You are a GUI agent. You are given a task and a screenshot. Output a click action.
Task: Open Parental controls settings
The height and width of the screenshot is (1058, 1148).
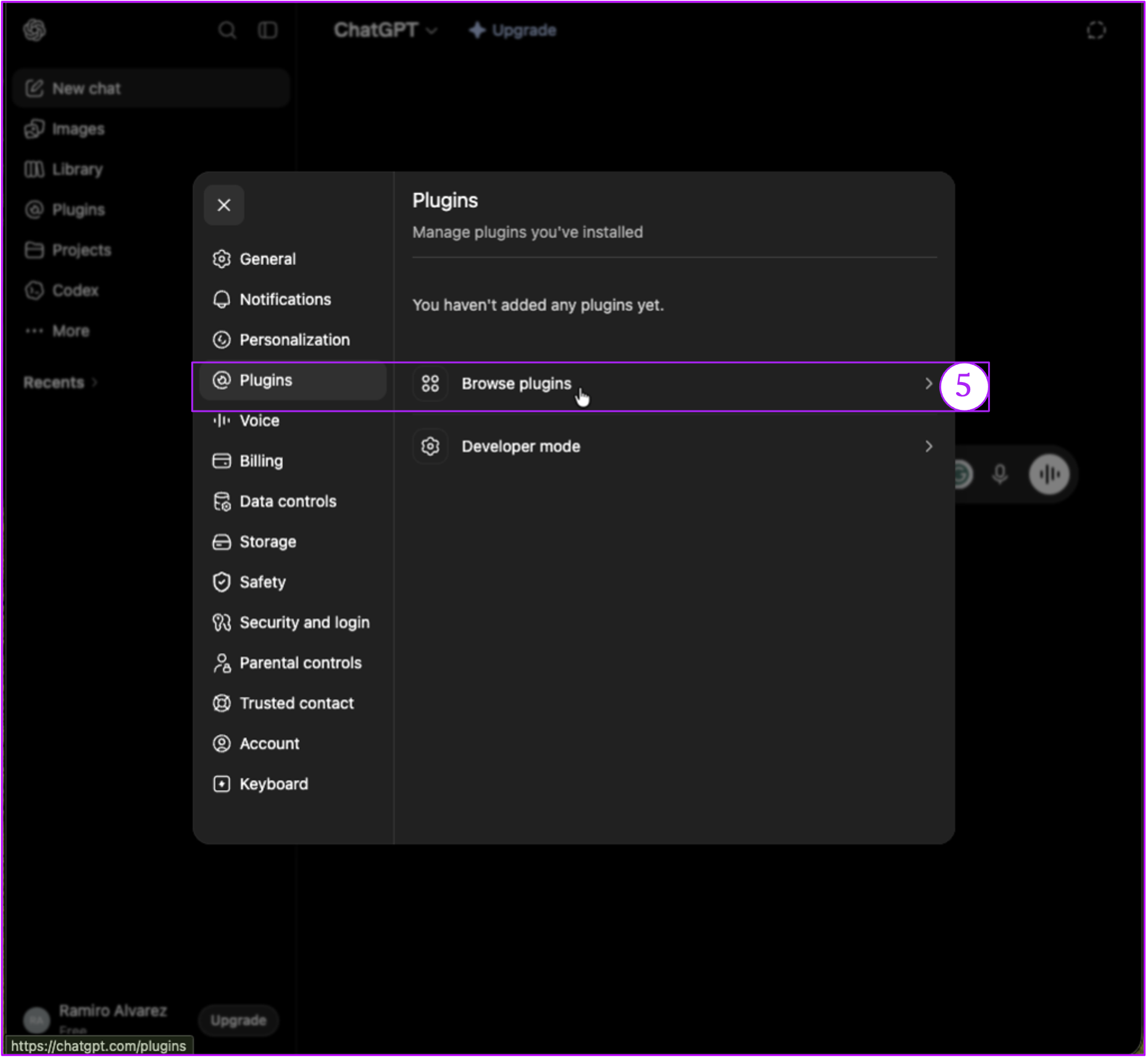(294, 663)
